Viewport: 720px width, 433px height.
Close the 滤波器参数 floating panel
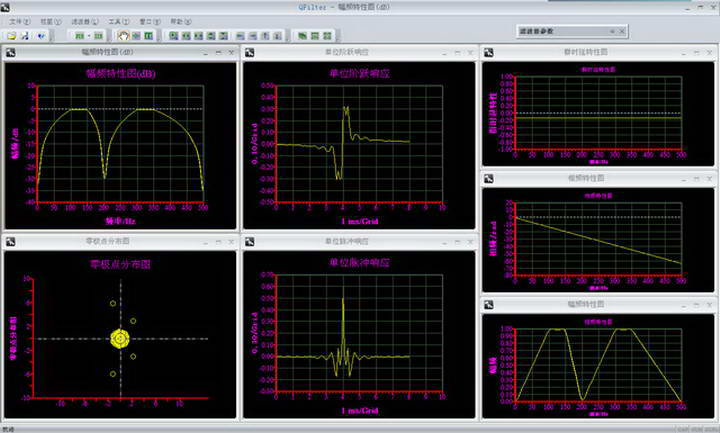click(x=623, y=33)
